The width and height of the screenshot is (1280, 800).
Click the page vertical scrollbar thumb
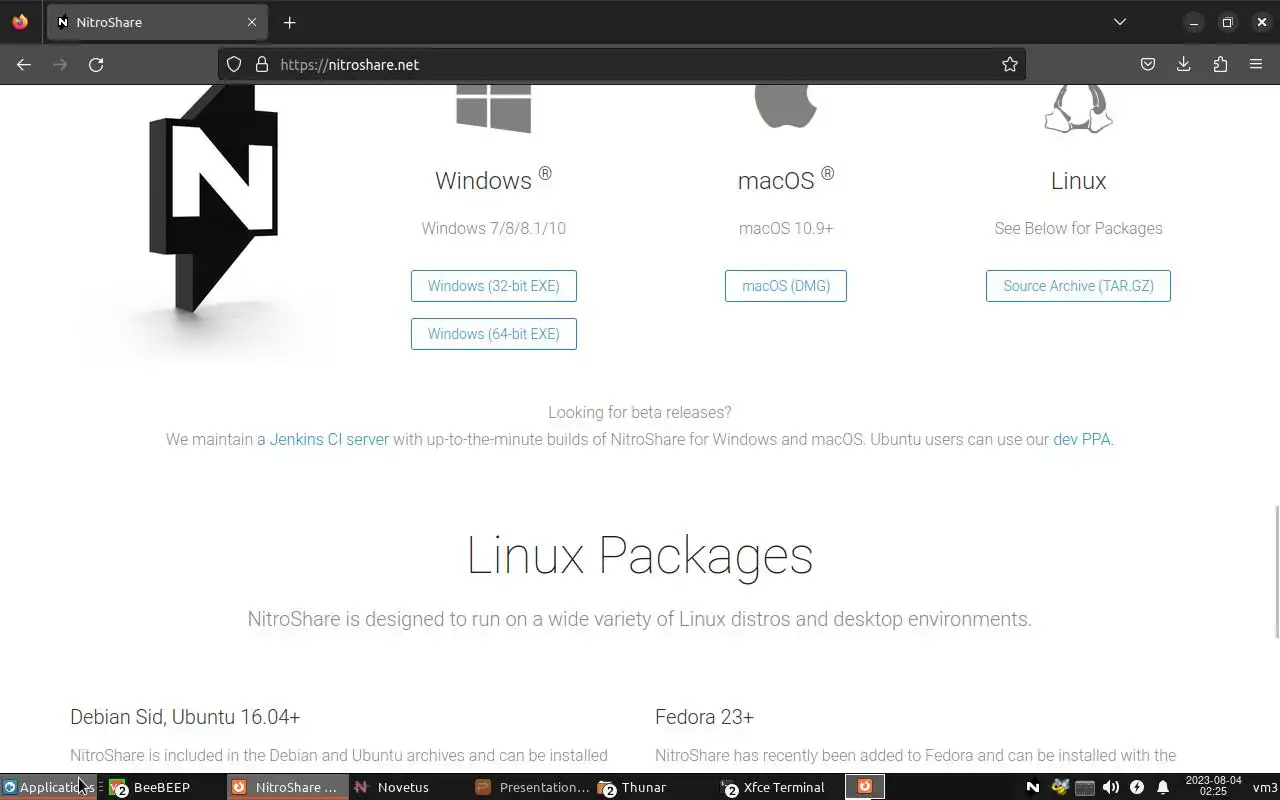pyautogui.click(x=1276, y=572)
